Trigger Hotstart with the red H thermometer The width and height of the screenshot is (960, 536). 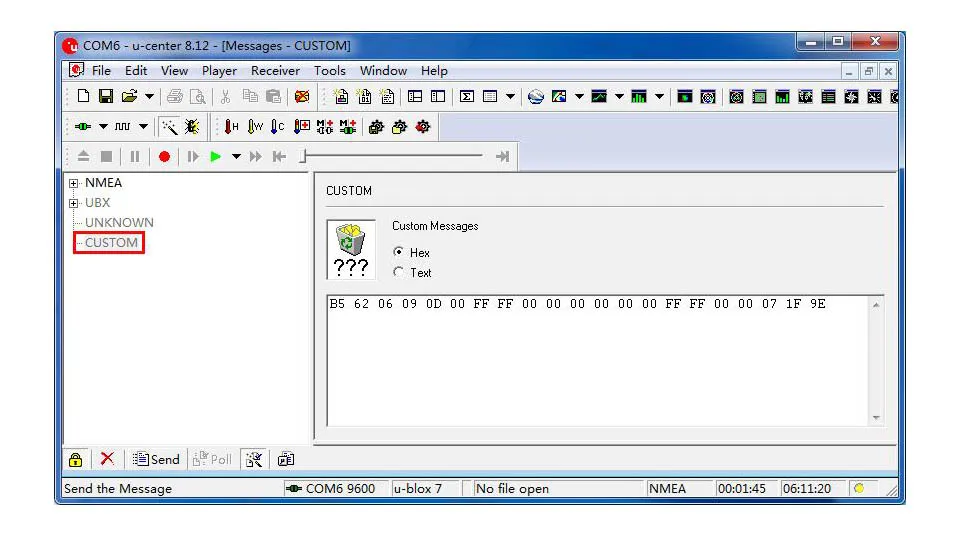(231, 127)
